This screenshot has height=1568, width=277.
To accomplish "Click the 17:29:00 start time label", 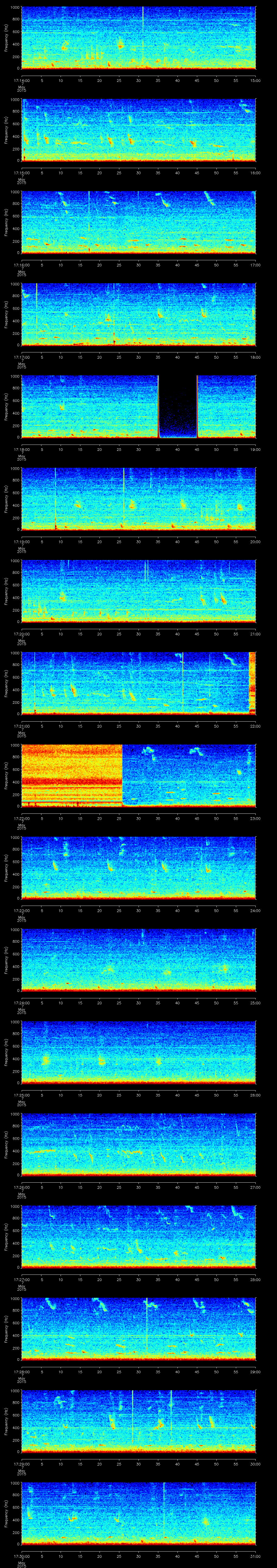I will coord(21,1463).
